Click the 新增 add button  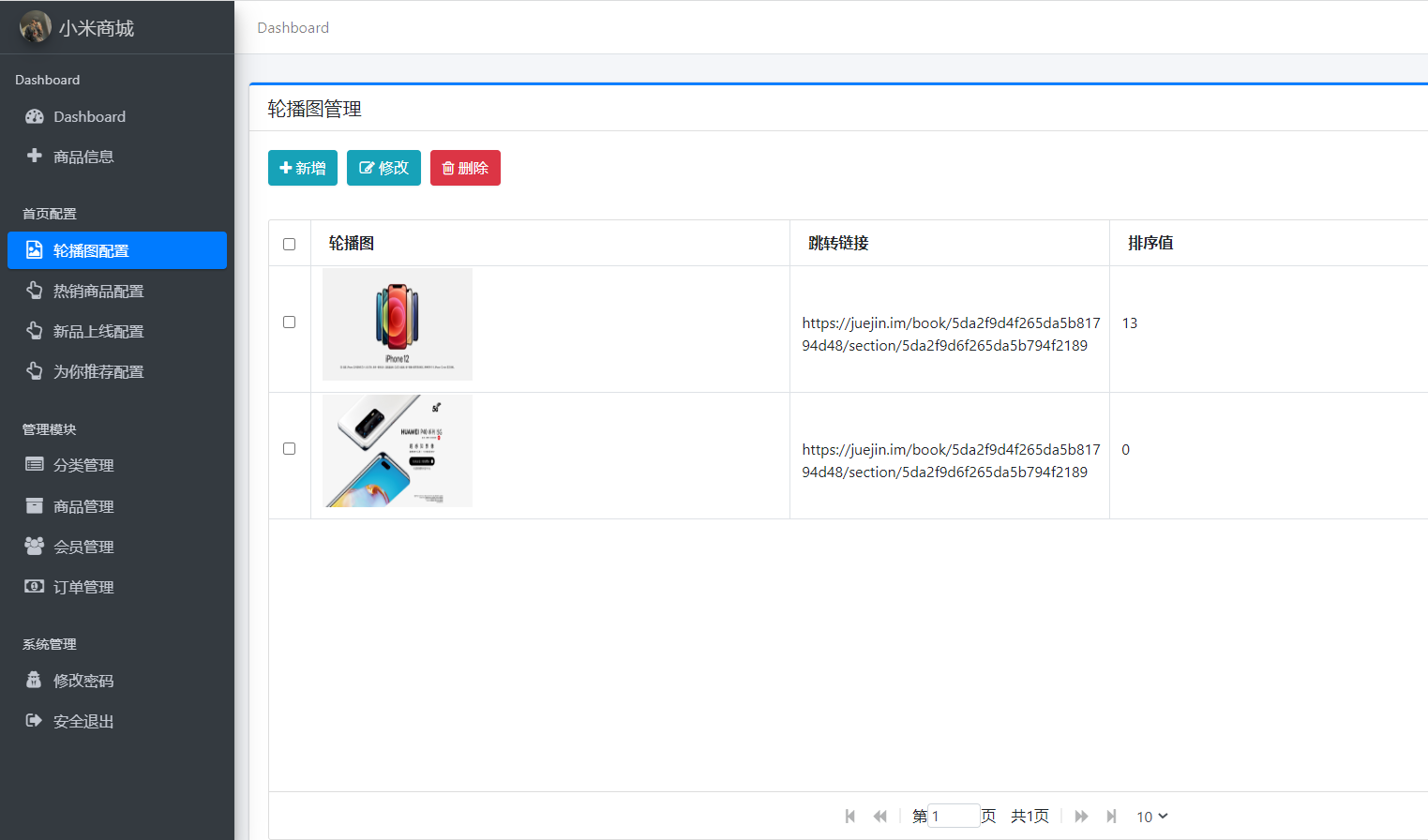click(x=303, y=168)
